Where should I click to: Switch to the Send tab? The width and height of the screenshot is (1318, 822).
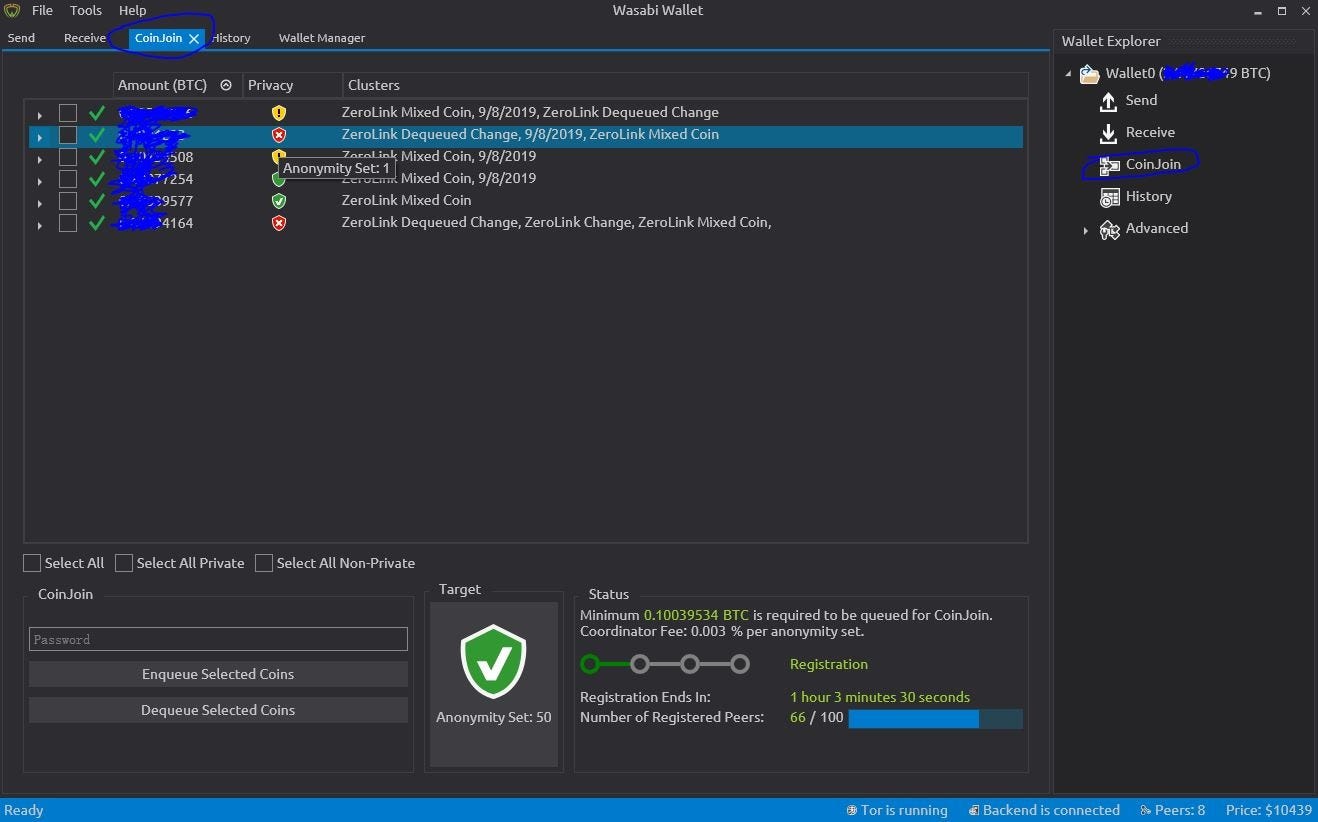tap(21, 38)
